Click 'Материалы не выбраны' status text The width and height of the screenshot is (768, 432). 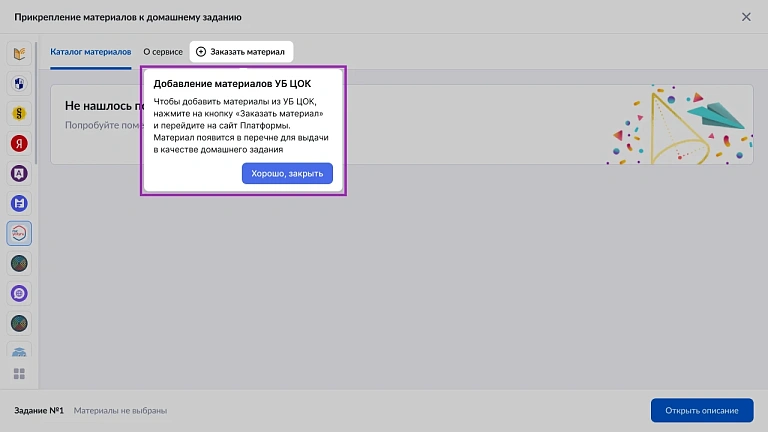click(x=120, y=410)
